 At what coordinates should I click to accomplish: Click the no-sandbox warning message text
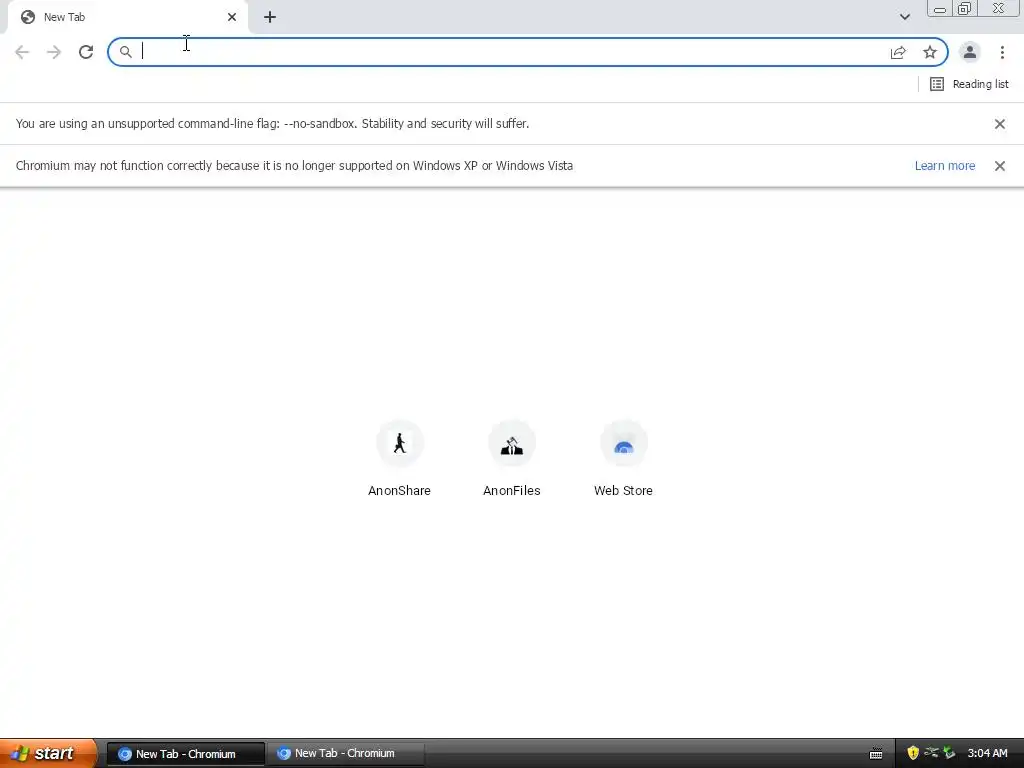point(272,124)
